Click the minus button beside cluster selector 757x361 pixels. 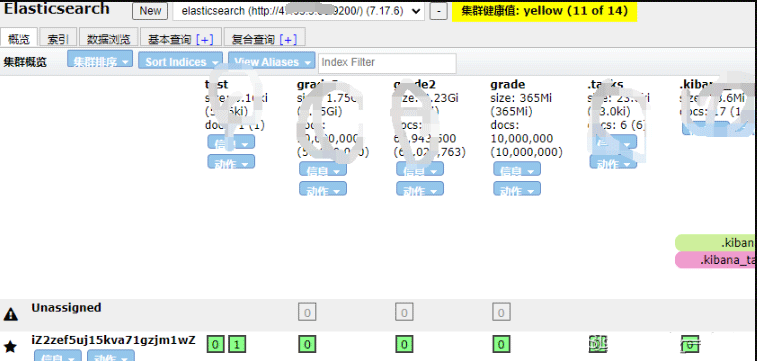tap(438, 12)
